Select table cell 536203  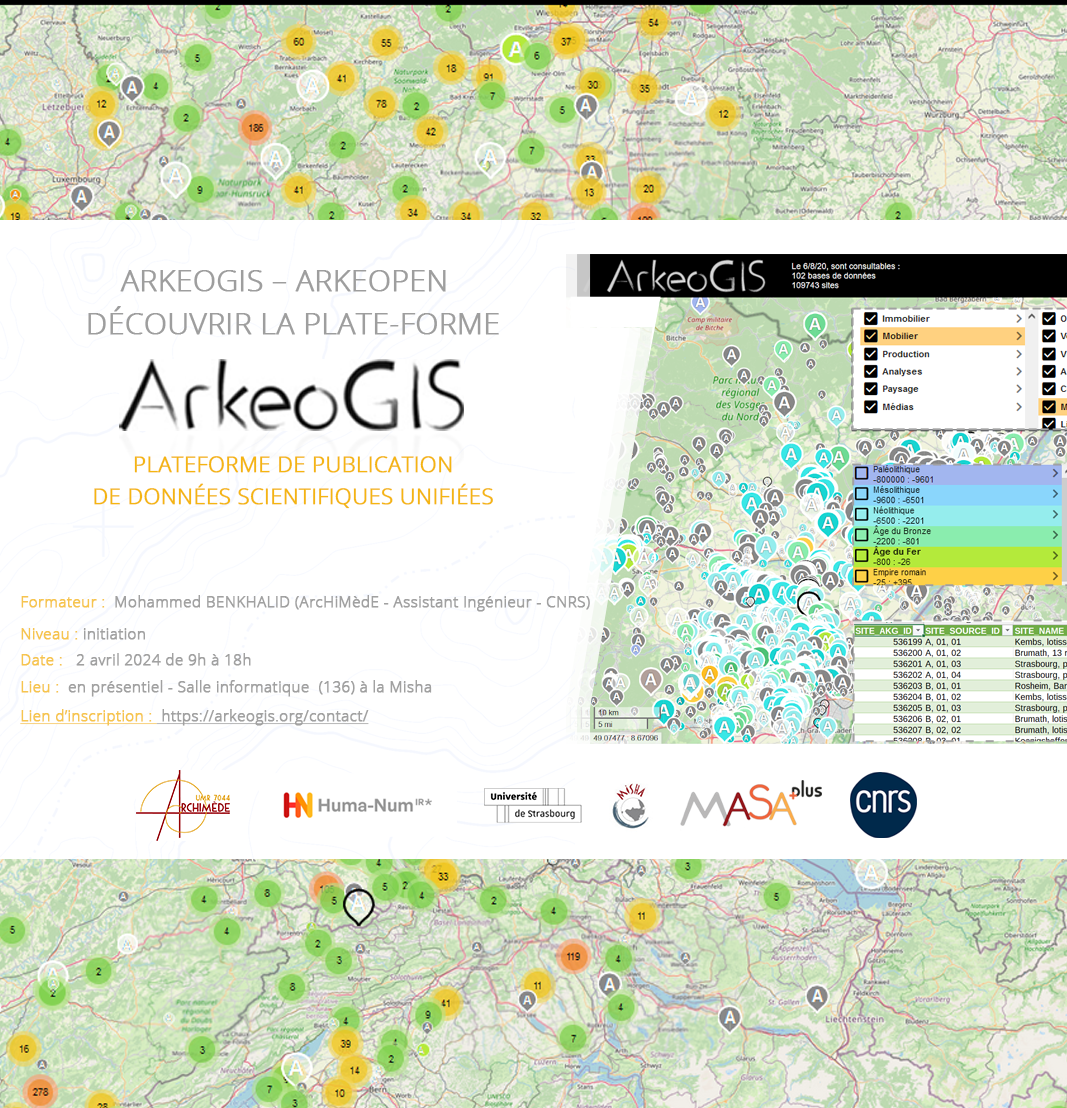point(907,685)
